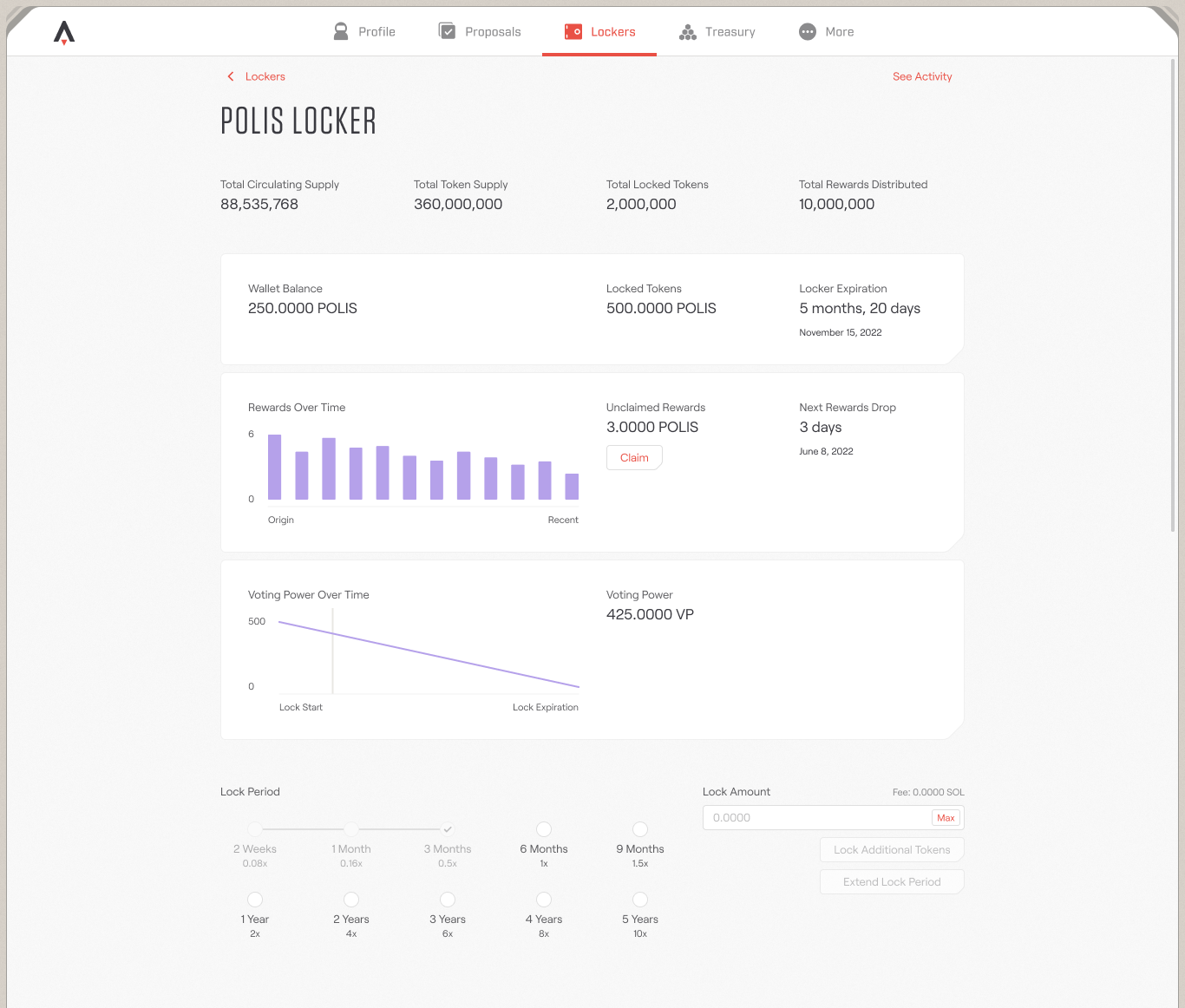Viewport: 1185px width, 1008px height.
Task: Click the Recent axis label
Action: [x=563, y=520]
